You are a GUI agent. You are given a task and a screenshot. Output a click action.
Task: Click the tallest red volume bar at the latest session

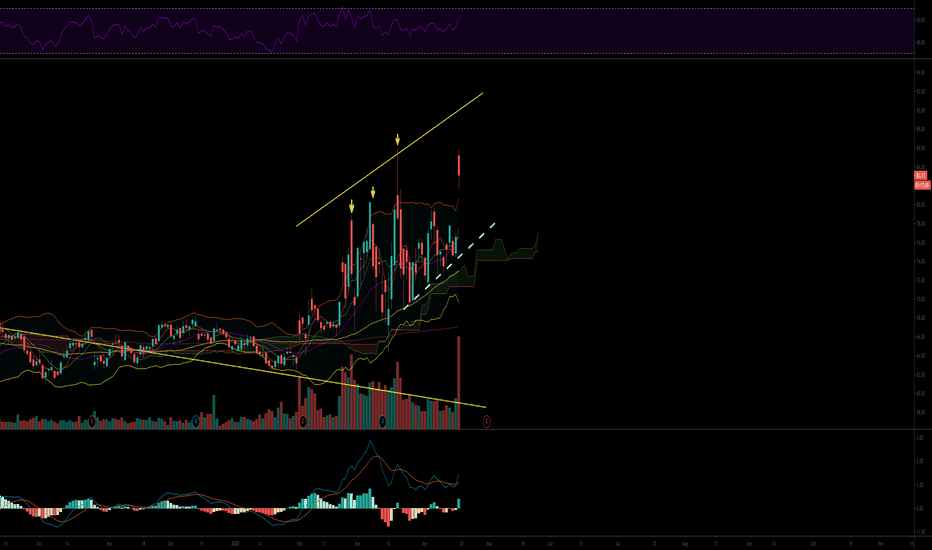pyautogui.click(x=459, y=383)
